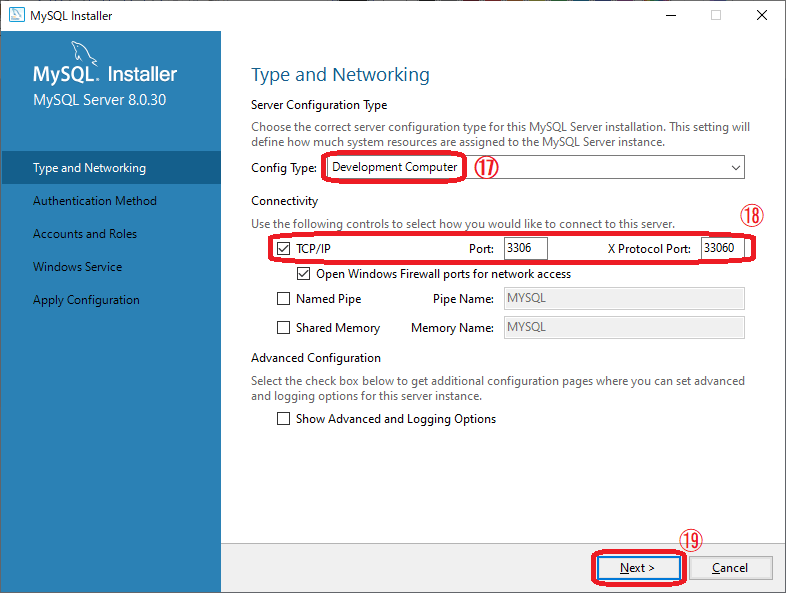Screen dimensions: 786x593
Task: Click the Advanced Configuration heading
Action: click(316, 358)
